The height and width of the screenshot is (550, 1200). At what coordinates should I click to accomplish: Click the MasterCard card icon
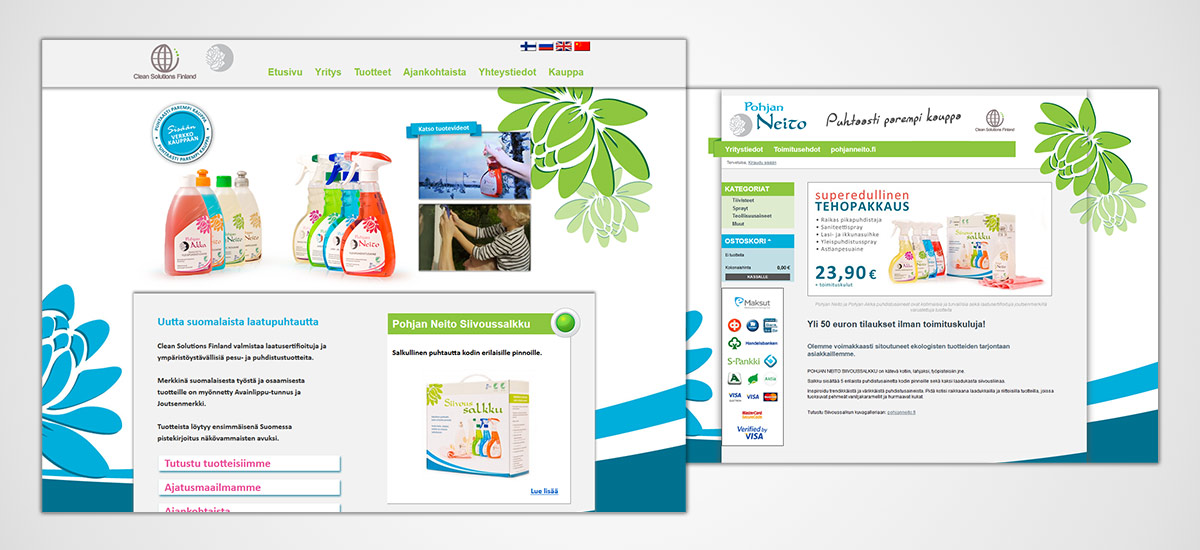pos(770,397)
